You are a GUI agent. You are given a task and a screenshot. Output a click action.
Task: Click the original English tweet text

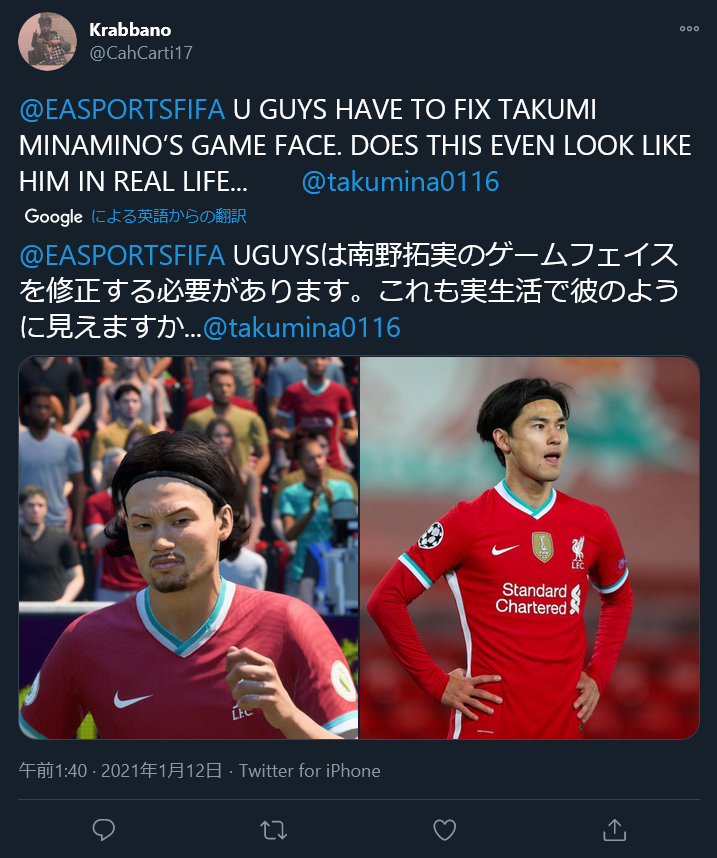coord(355,146)
